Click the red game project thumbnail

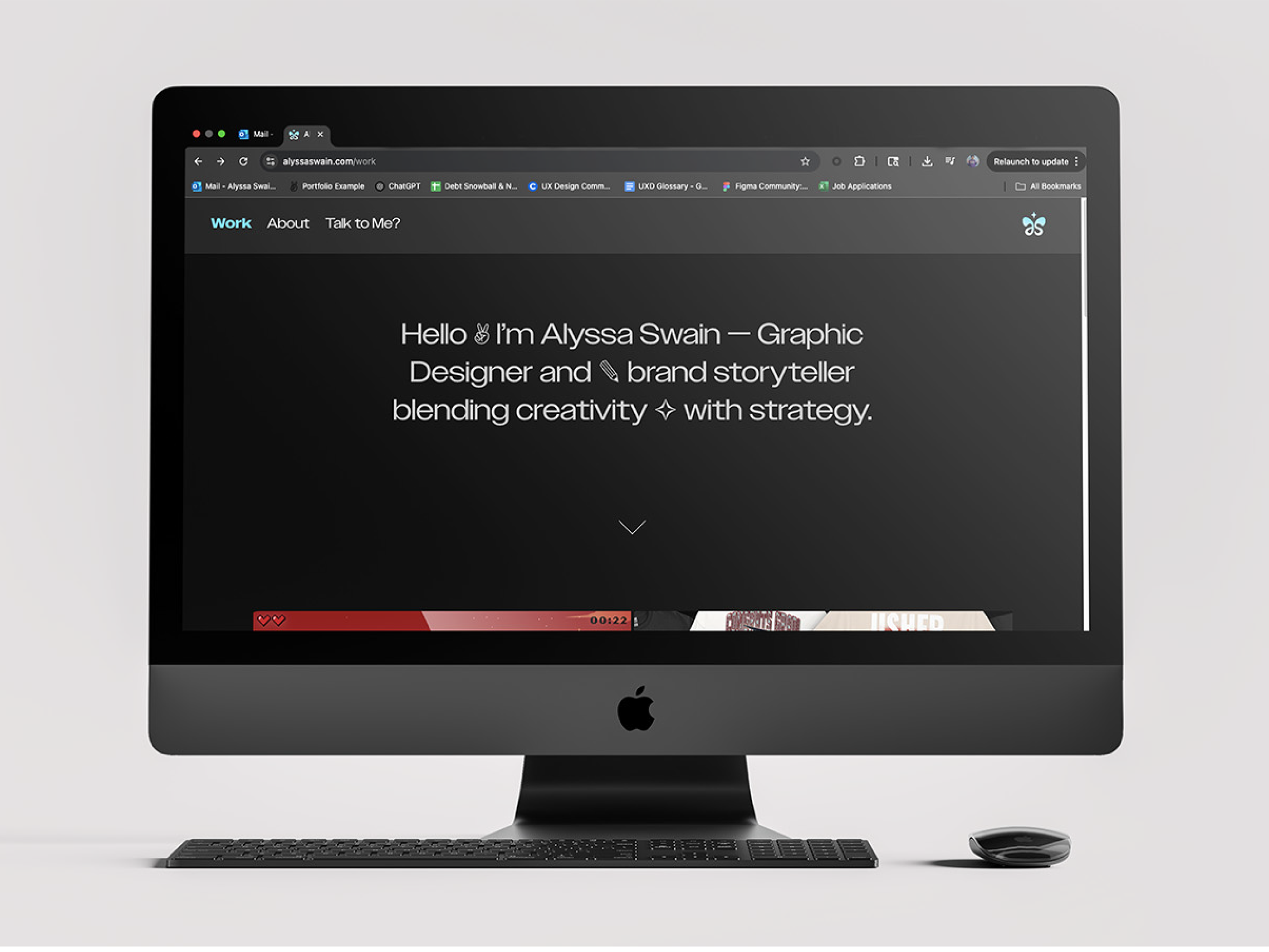tap(442, 621)
